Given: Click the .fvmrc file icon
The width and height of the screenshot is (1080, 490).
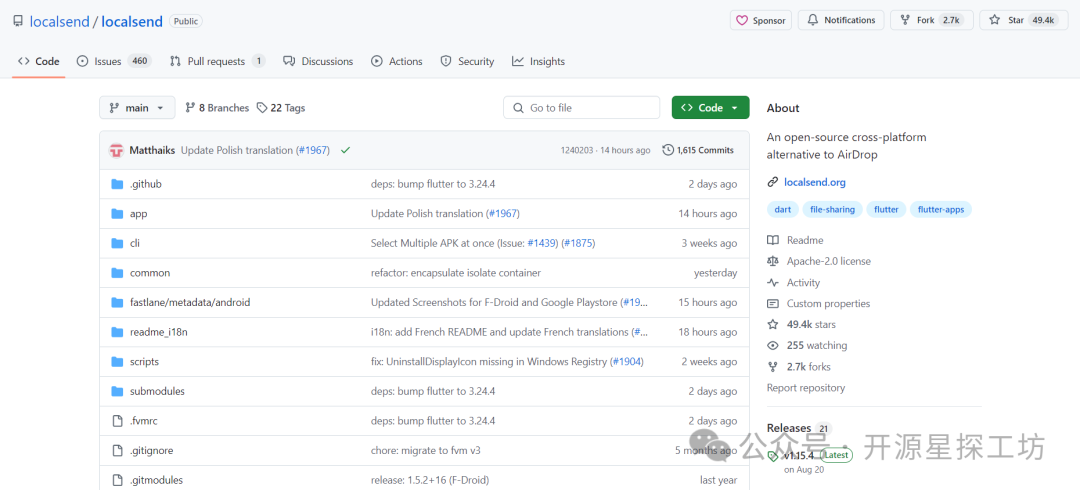Looking at the screenshot, I should (x=117, y=421).
